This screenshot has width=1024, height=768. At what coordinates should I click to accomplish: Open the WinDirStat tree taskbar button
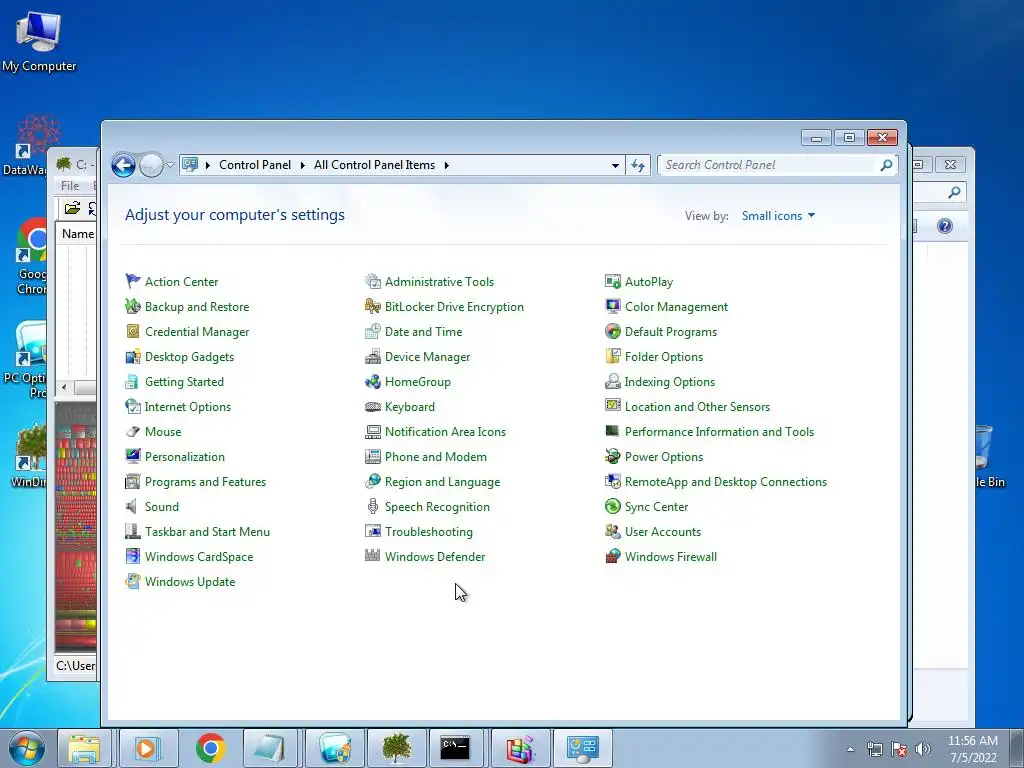point(397,748)
